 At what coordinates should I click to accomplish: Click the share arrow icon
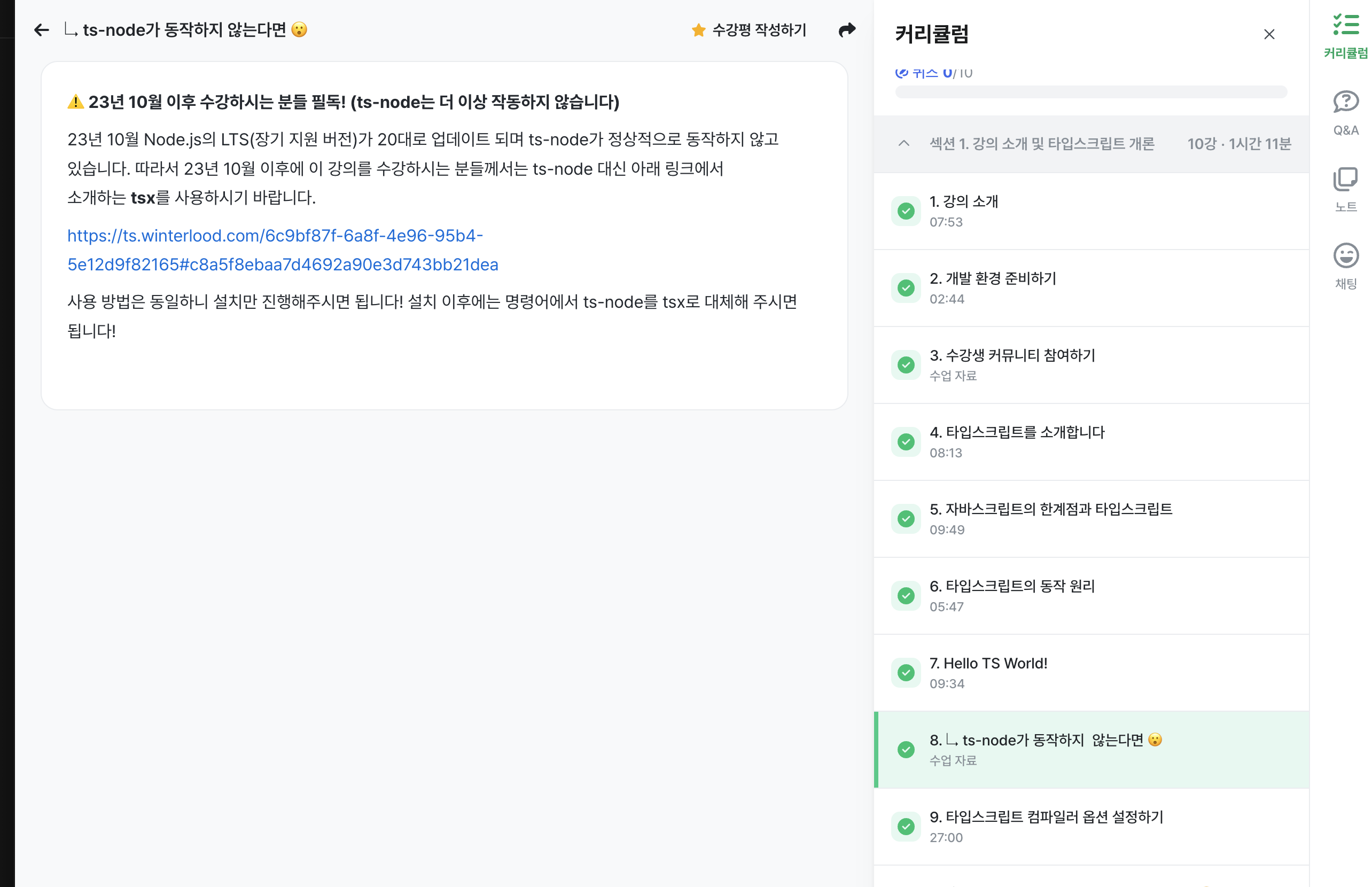point(846,30)
